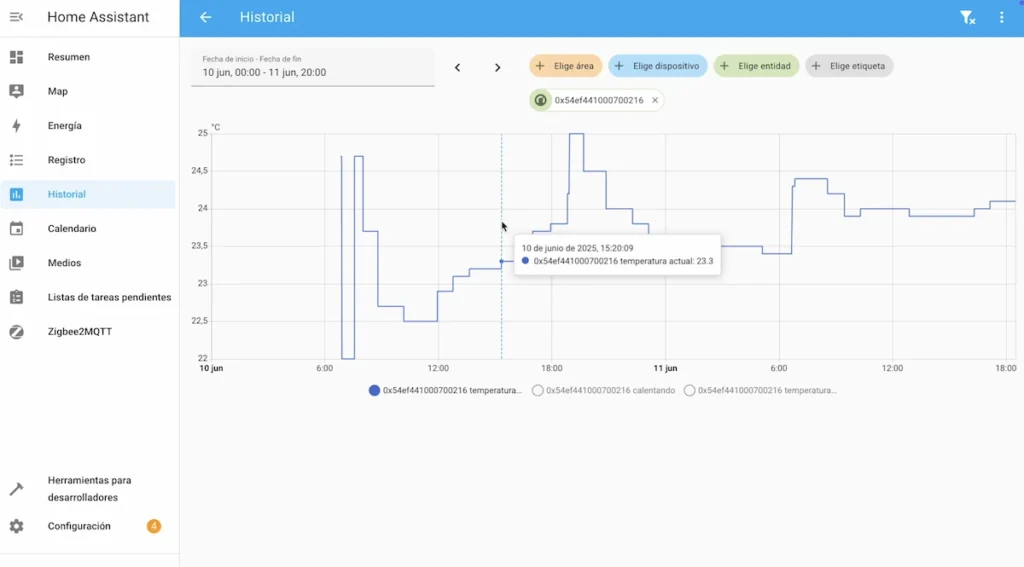Go to the previous date range
Image resolution: width=1024 pixels, height=567 pixels.
(457, 67)
